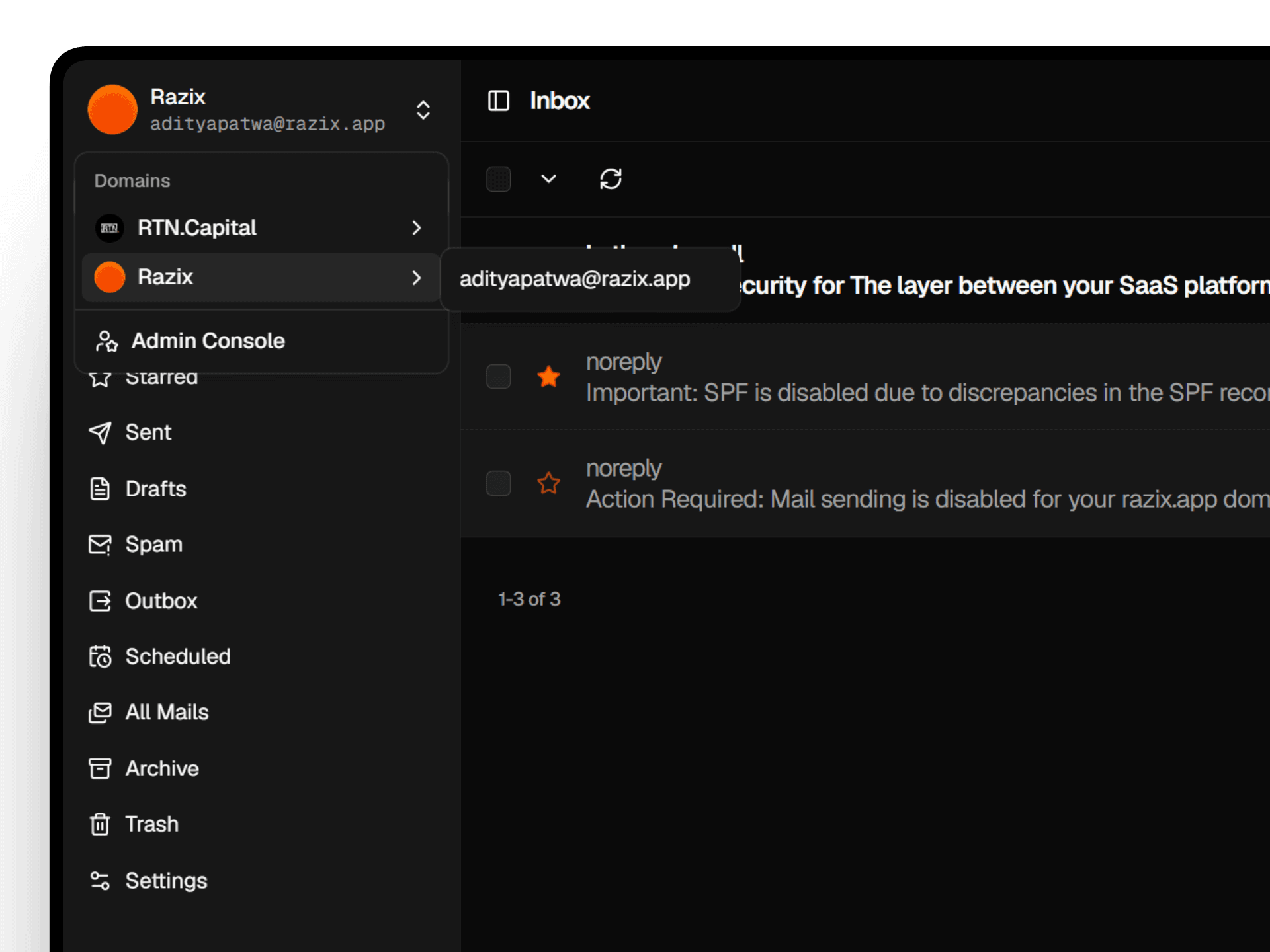Click the orange Razix domain icon
This screenshot has width=1270, height=952.
point(110,277)
